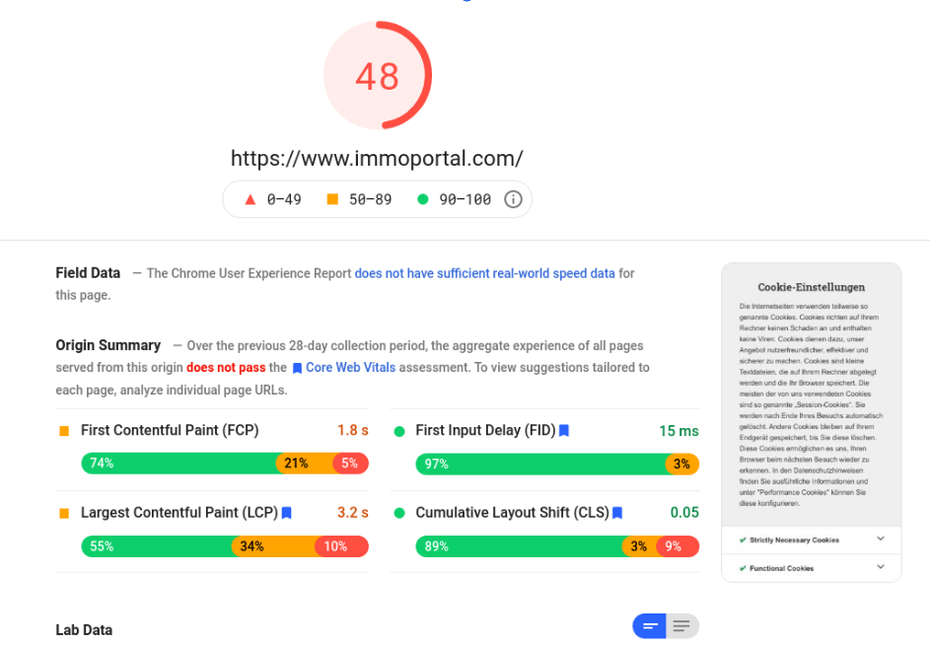Click the green circle 90–100 legend icon
Screen dimensions: 930x648
423,199
